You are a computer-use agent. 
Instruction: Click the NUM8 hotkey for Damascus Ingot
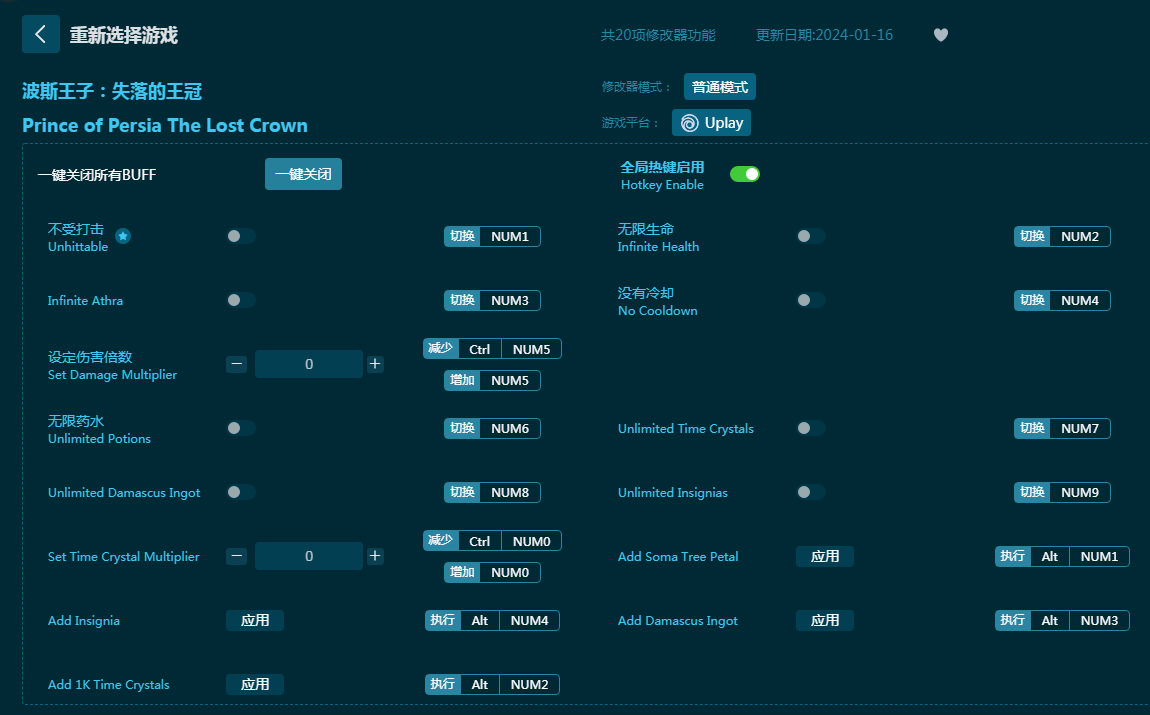pos(492,492)
